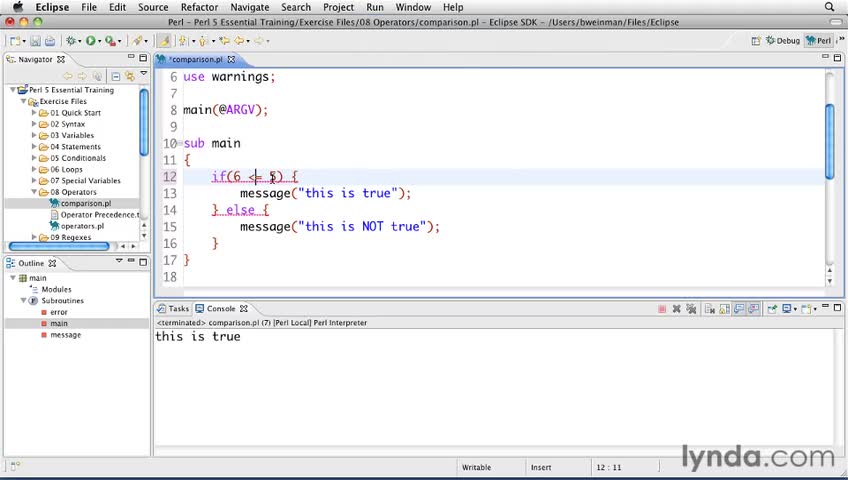This screenshot has height=480, width=848.
Task: Click the New file wizard toolbar icon
Action: click(x=15, y=41)
